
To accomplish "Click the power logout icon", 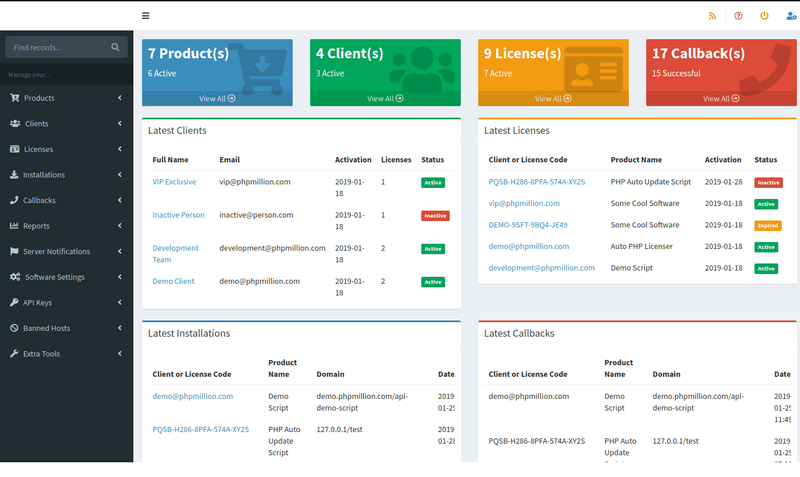I will tap(764, 16).
